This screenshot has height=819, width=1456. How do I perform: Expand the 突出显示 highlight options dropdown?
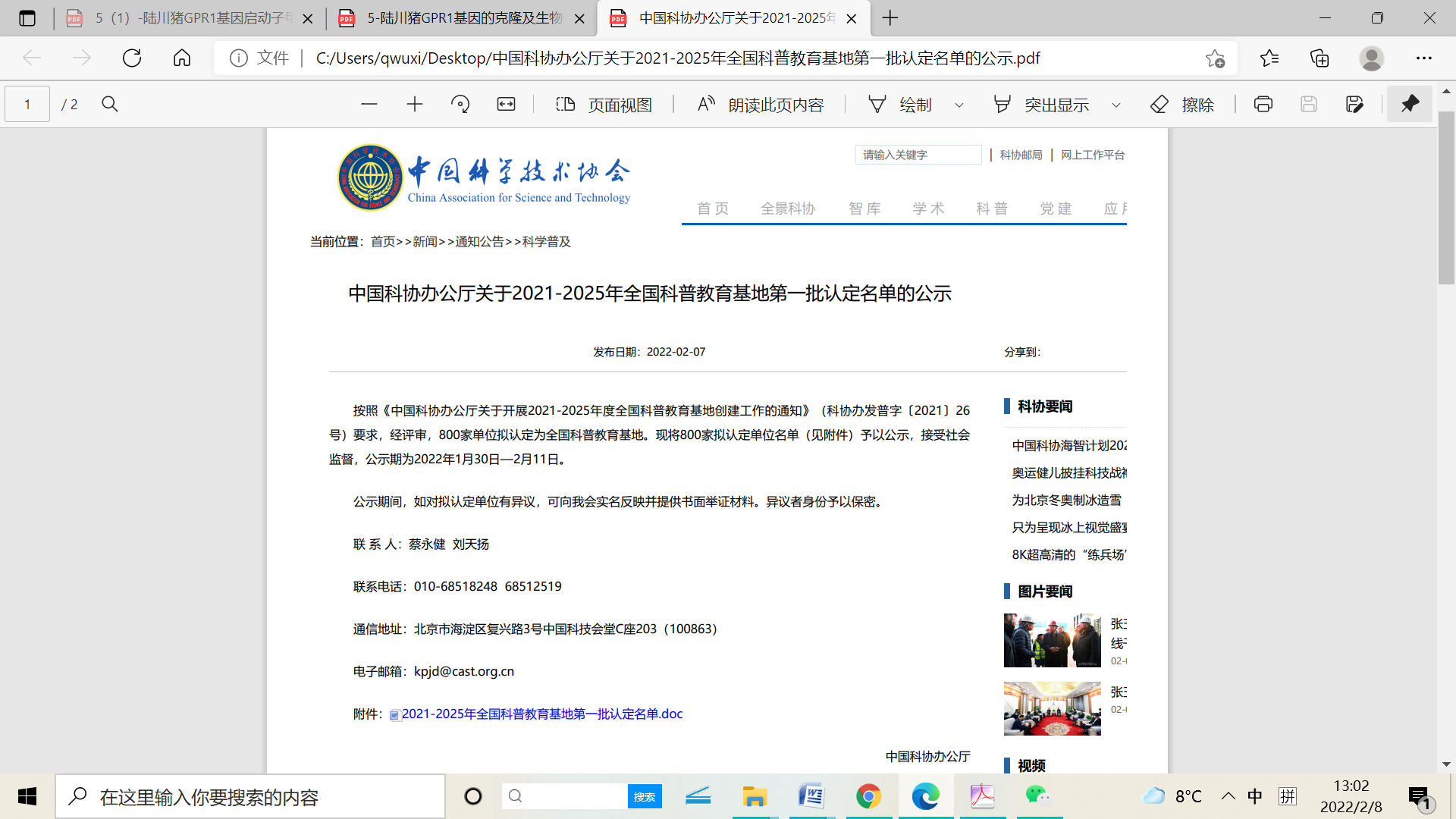[1116, 105]
